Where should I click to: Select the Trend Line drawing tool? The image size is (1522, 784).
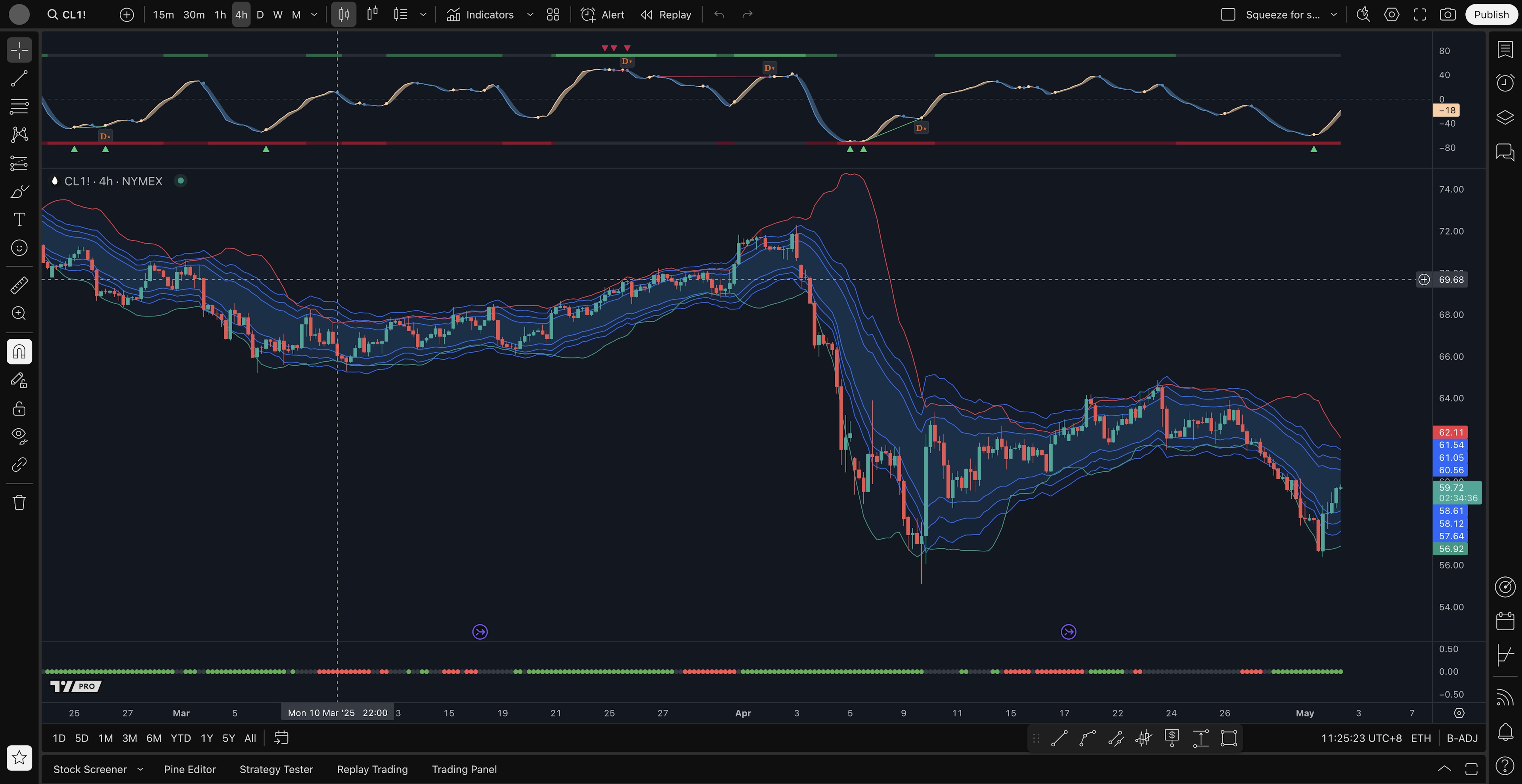click(x=19, y=78)
